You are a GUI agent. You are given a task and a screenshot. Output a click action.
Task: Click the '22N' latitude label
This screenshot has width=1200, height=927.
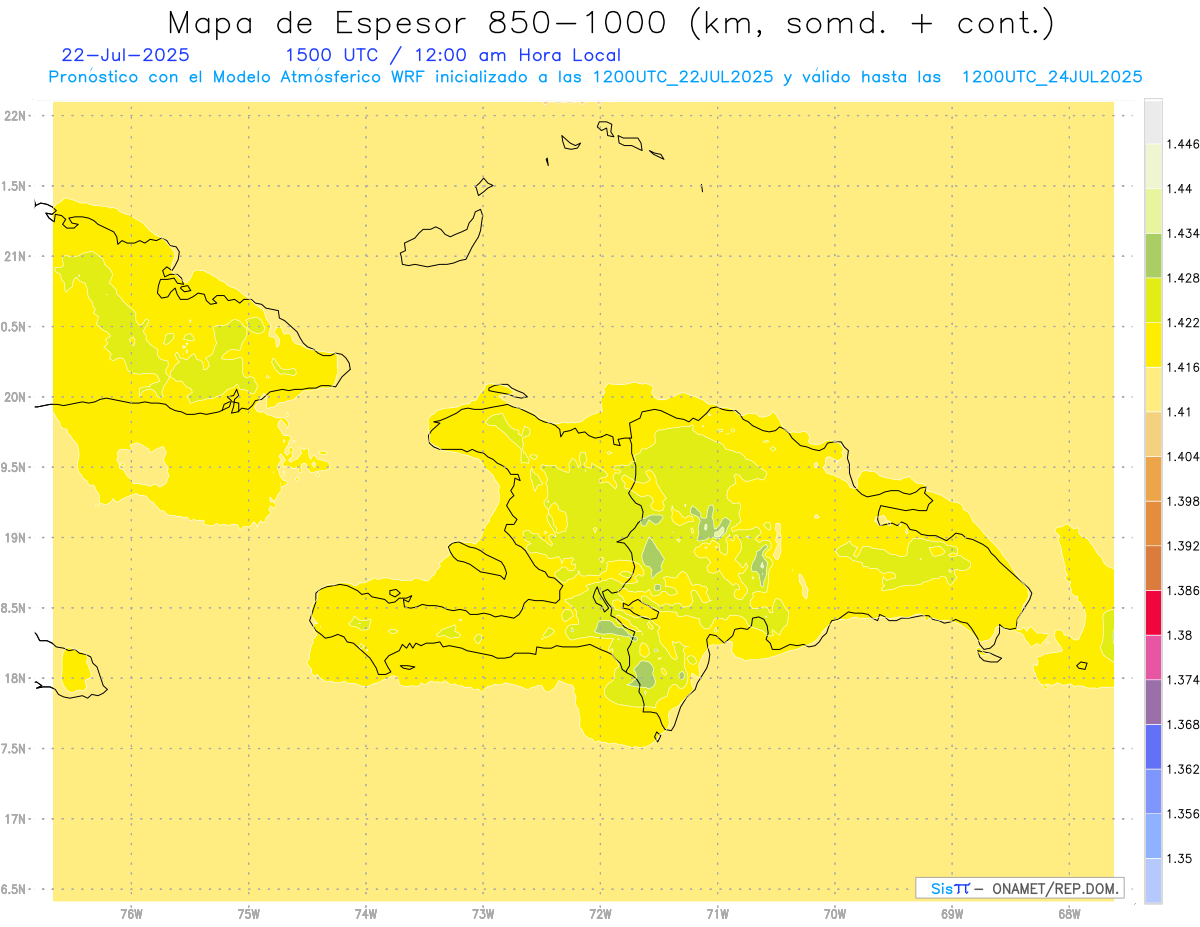tap(15, 116)
